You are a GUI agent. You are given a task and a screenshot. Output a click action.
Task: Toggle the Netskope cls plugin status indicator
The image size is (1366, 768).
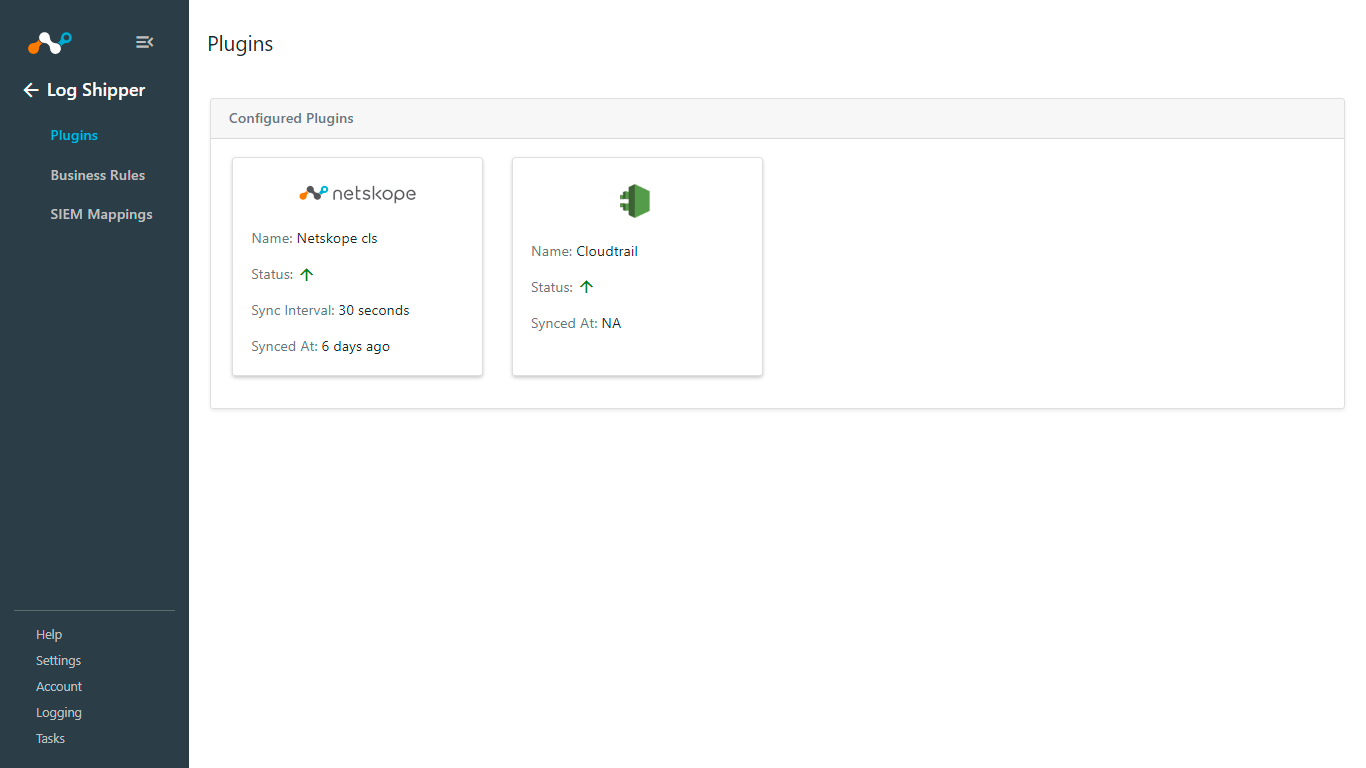point(306,273)
